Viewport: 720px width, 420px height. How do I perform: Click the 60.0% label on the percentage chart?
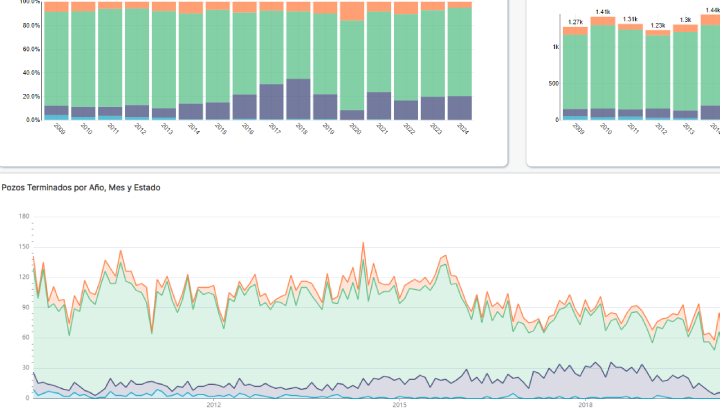(31, 49)
